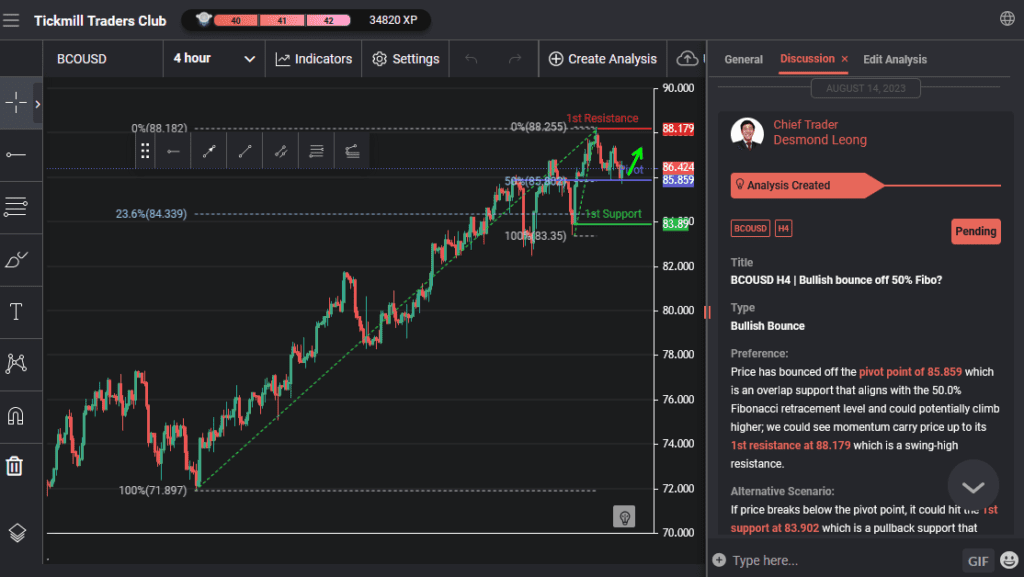Click the 100%(71.897) Fibonacci label
This screenshot has height=577, width=1024.
(x=153, y=490)
